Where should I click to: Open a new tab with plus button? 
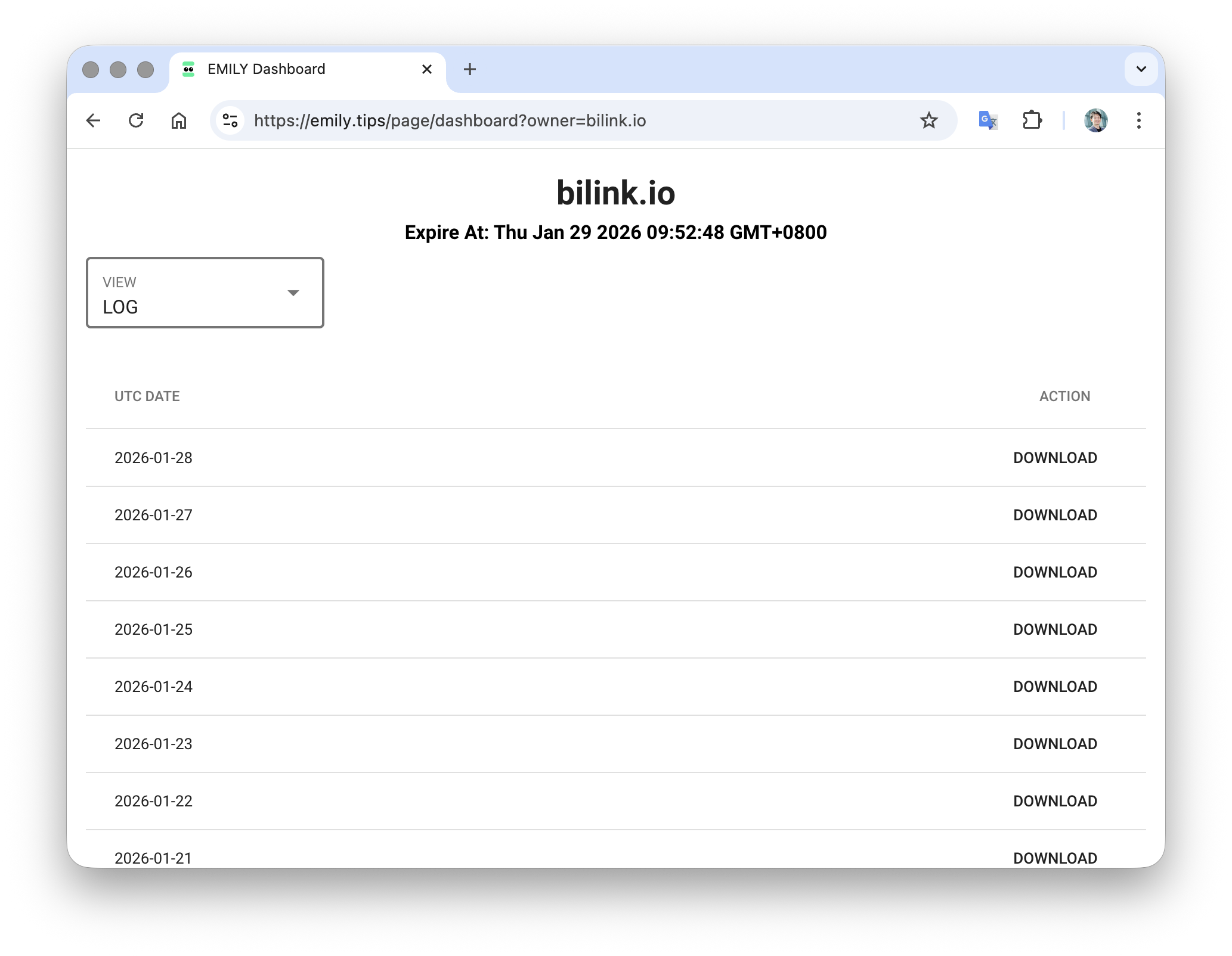470,70
